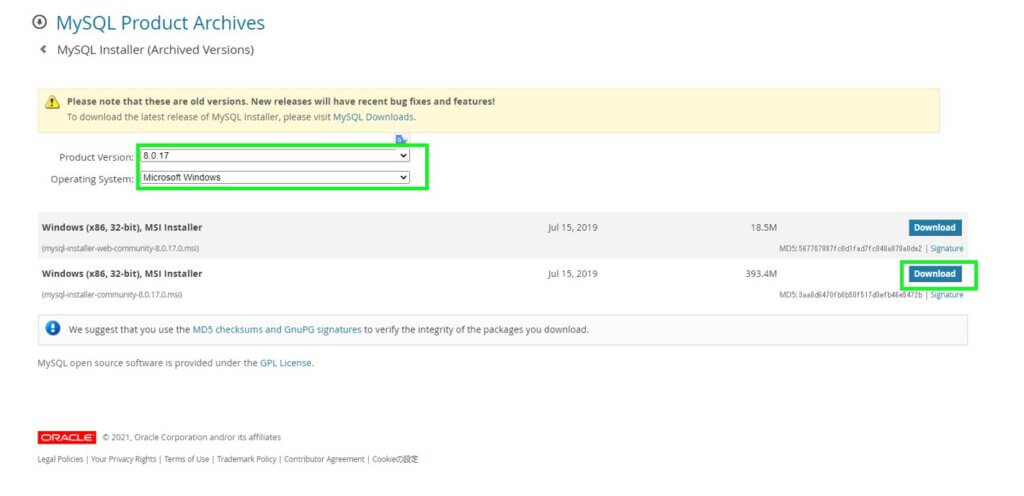The width and height of the screenshot is (1024, 496).
Task: Open the GPL License link
Action: point(285,363)
